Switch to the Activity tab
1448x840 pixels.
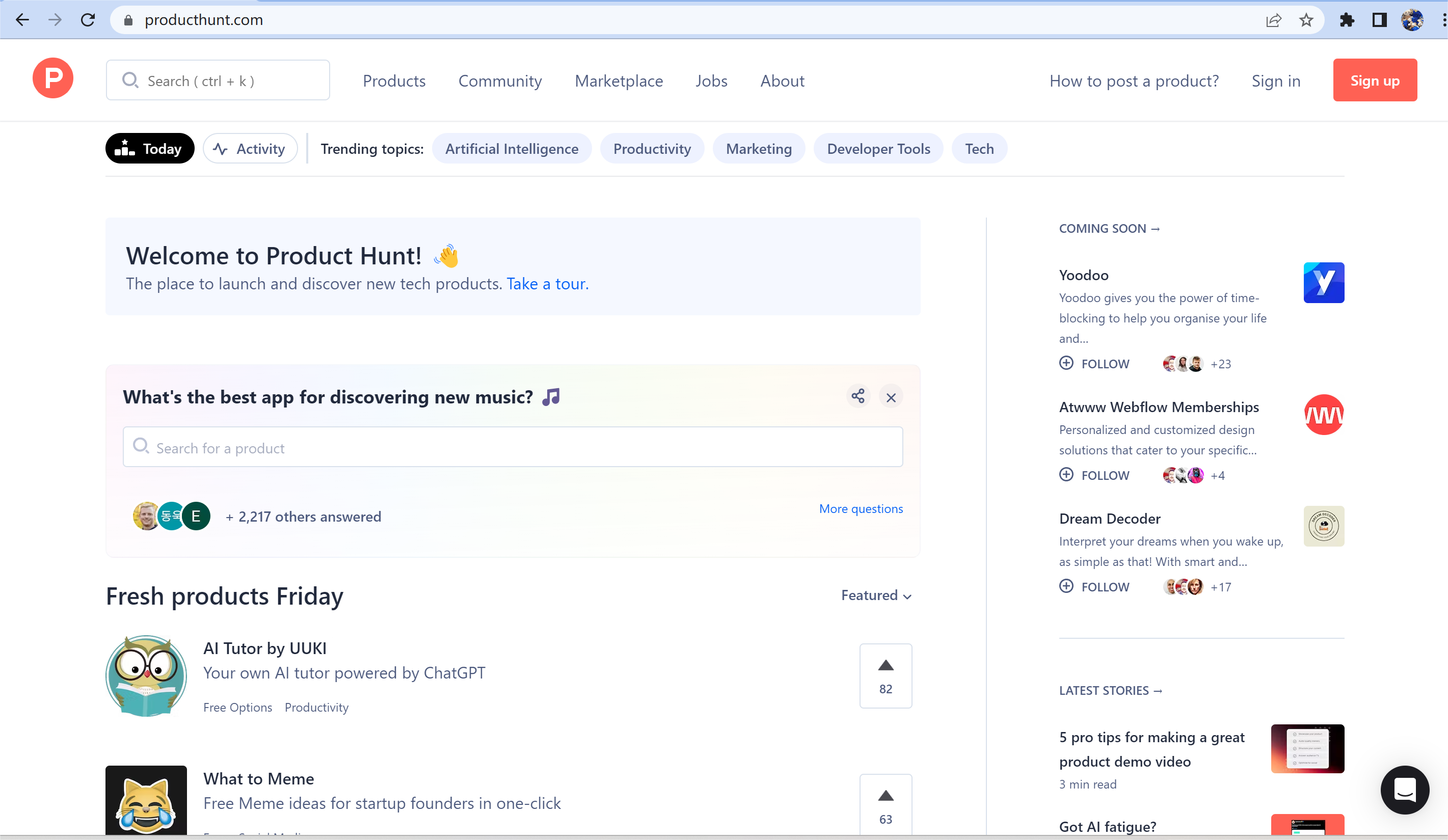[x=250, y=149]
